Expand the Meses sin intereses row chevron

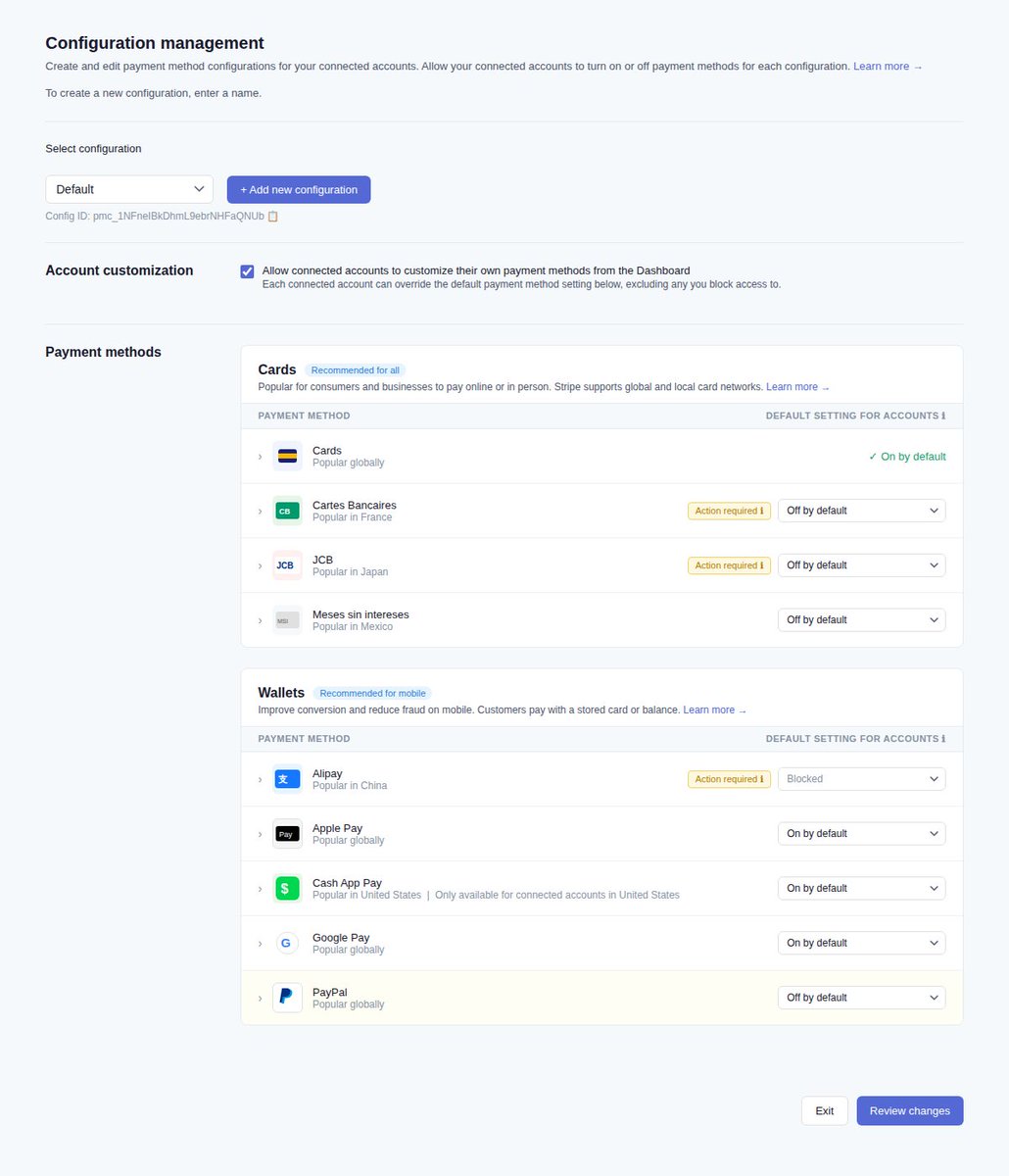(261, 621)
